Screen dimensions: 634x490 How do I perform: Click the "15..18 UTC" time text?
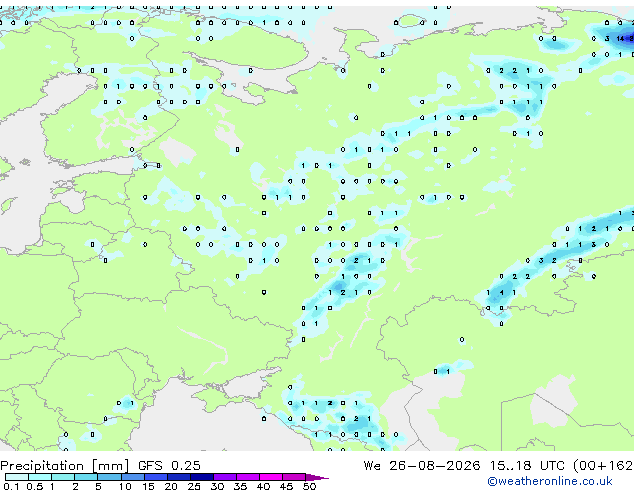[527, 465]
